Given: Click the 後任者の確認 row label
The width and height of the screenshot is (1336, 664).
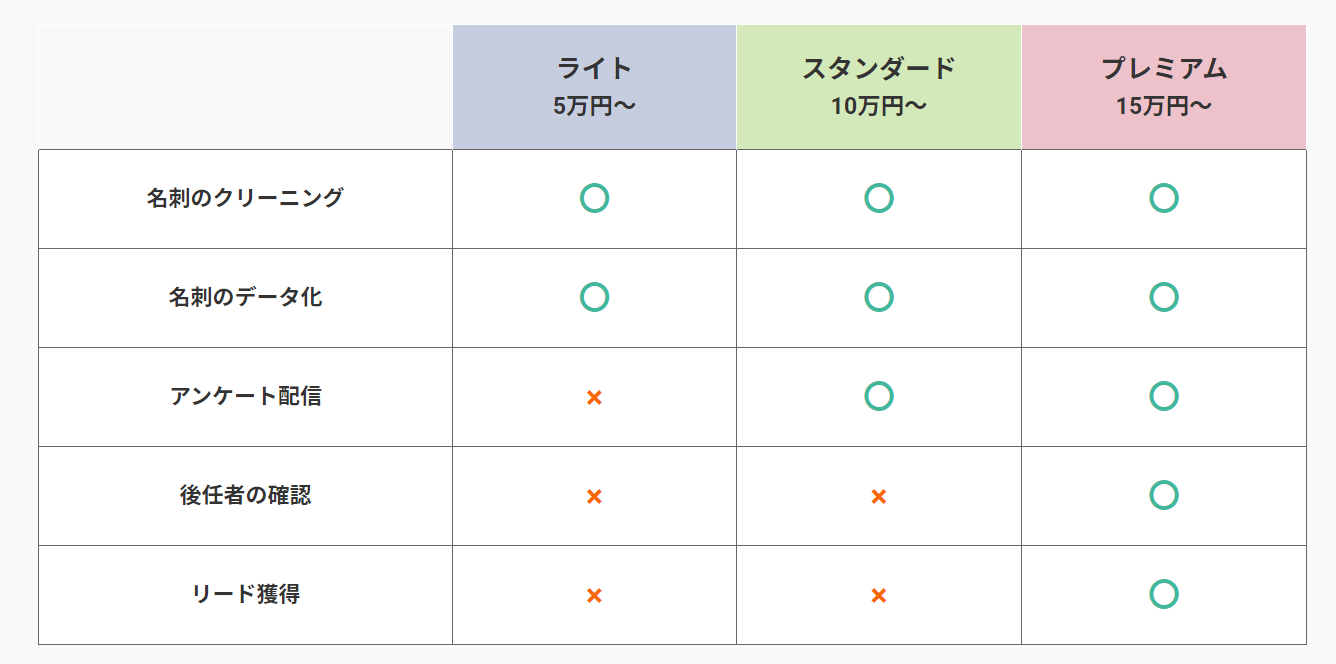Looking at the screenshot, I should 245,495.
